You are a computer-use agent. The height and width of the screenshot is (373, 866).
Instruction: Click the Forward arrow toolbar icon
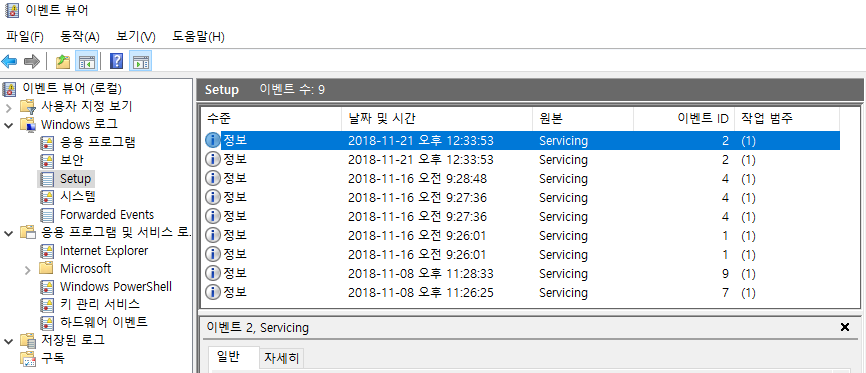tap(31, 61)
